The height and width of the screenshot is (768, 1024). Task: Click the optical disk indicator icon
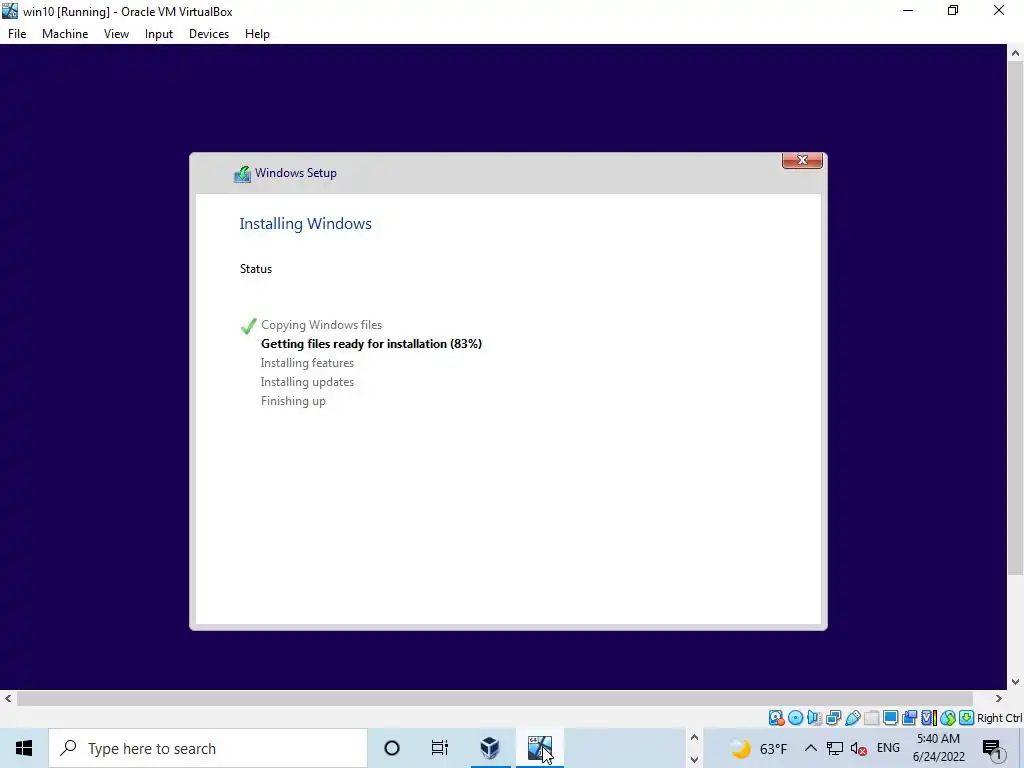coord(795,718)
